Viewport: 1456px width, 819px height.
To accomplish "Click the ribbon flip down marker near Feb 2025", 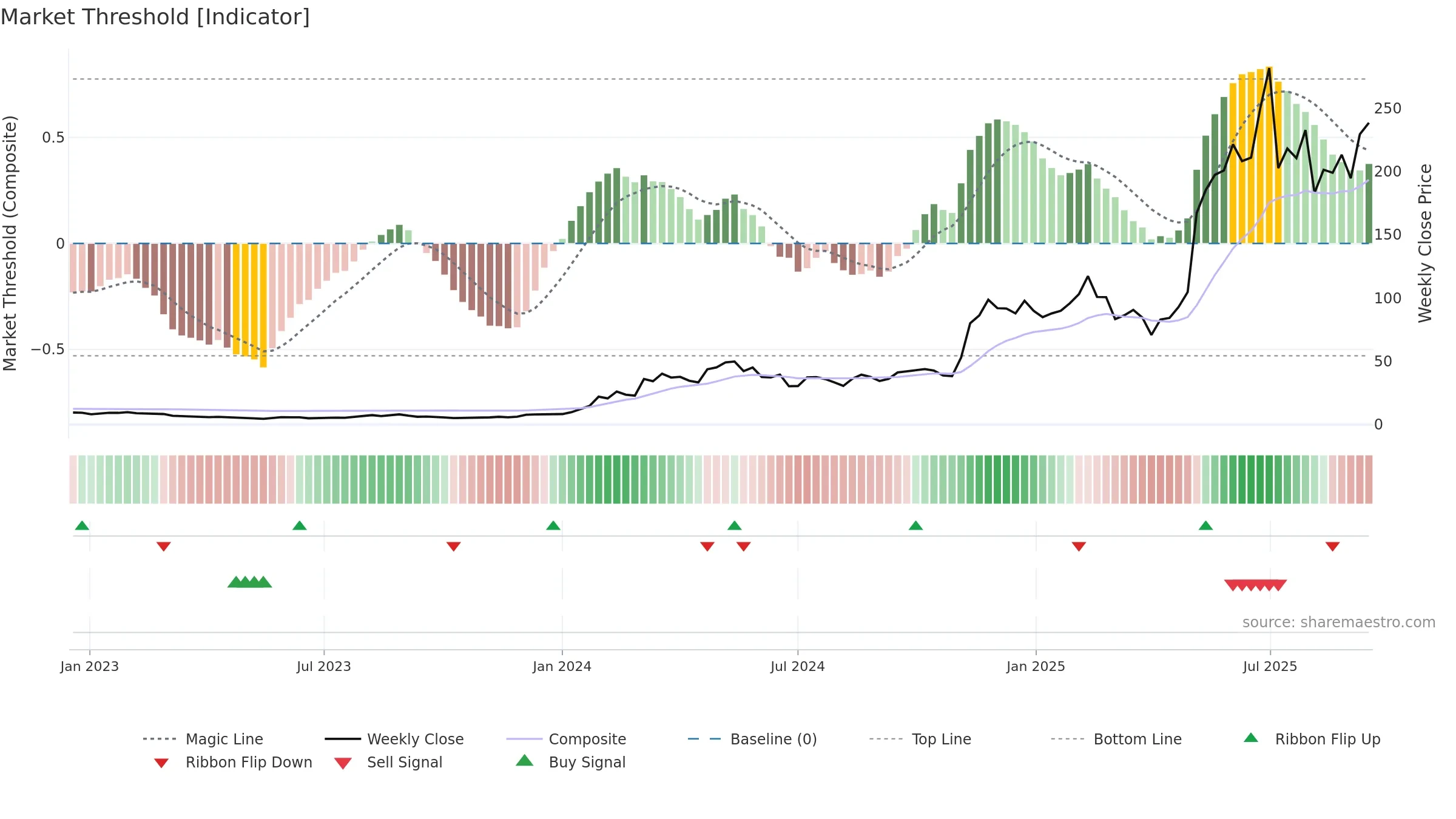I will click(x=1078, y=547).
